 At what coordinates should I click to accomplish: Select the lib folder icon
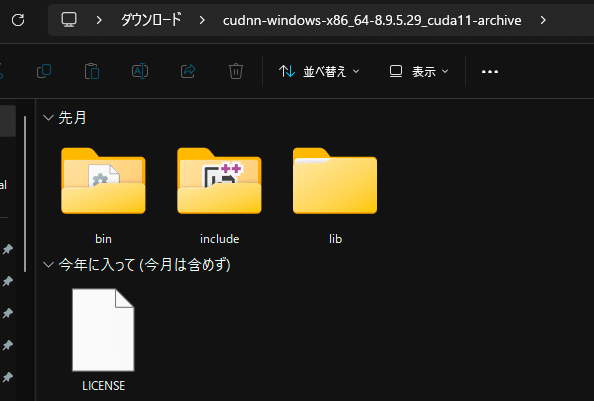click(335, 181)
